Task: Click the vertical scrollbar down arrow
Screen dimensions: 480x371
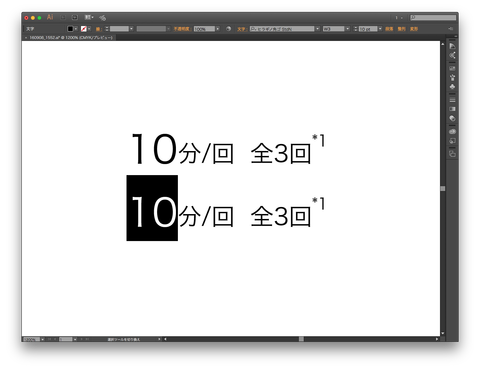Action: [443, 333]
